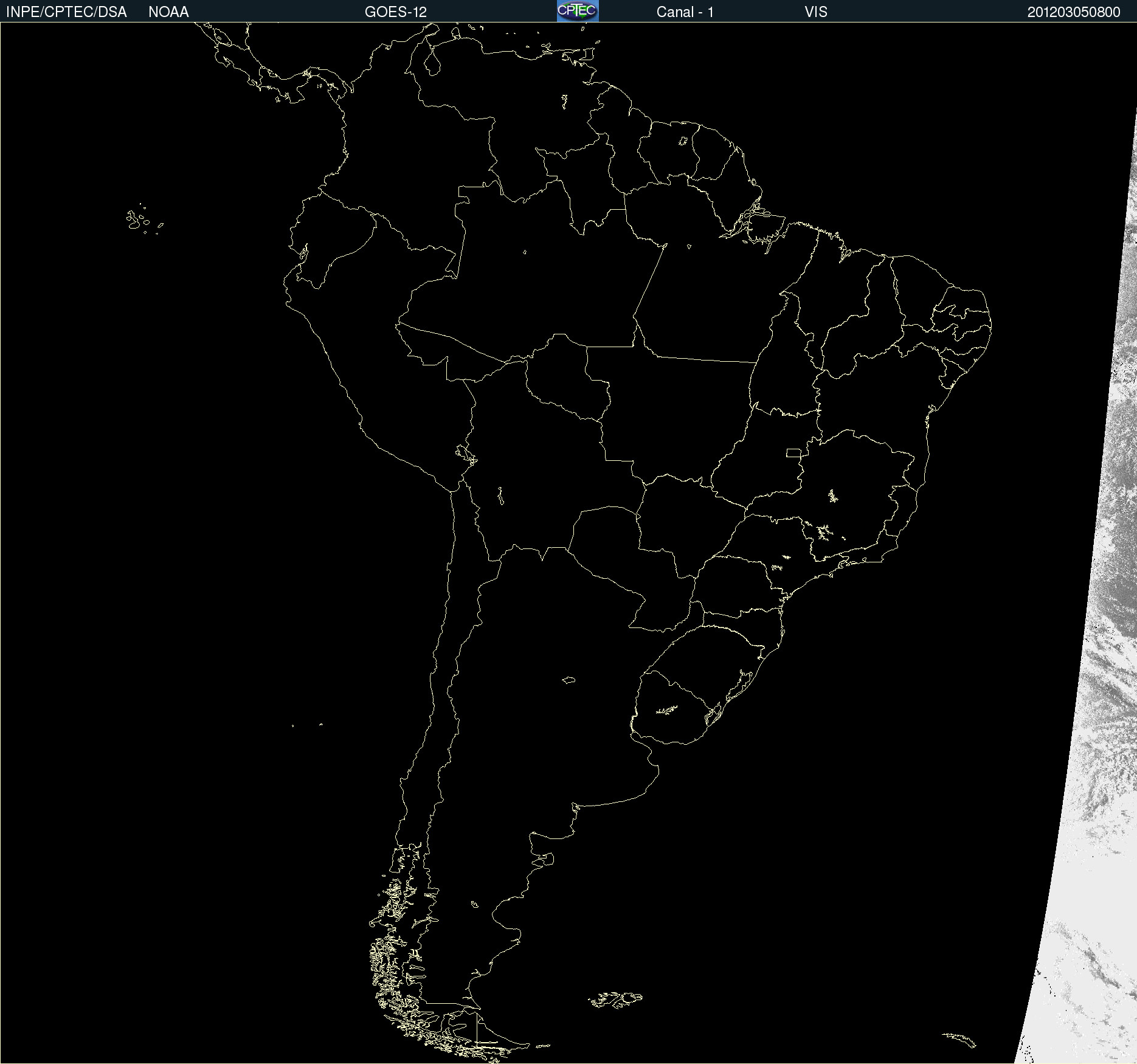1137x1064 pixels.
Task: Click the NOAA label in header
Action: [168, 12]
